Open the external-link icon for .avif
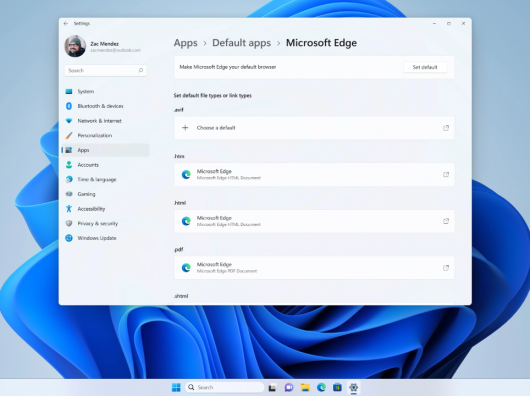The image size is (530, 396). (446, 128)
